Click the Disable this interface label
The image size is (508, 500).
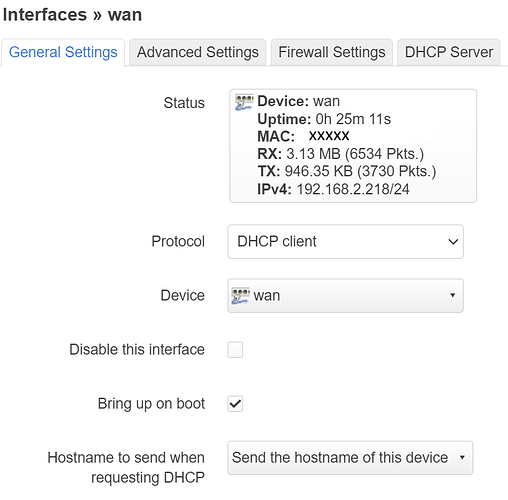click(x=137, y=350)
